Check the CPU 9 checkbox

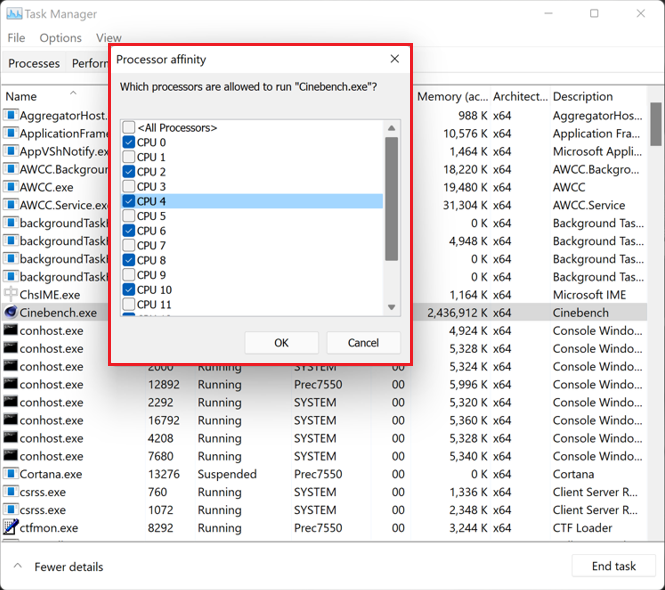(129, 275)
